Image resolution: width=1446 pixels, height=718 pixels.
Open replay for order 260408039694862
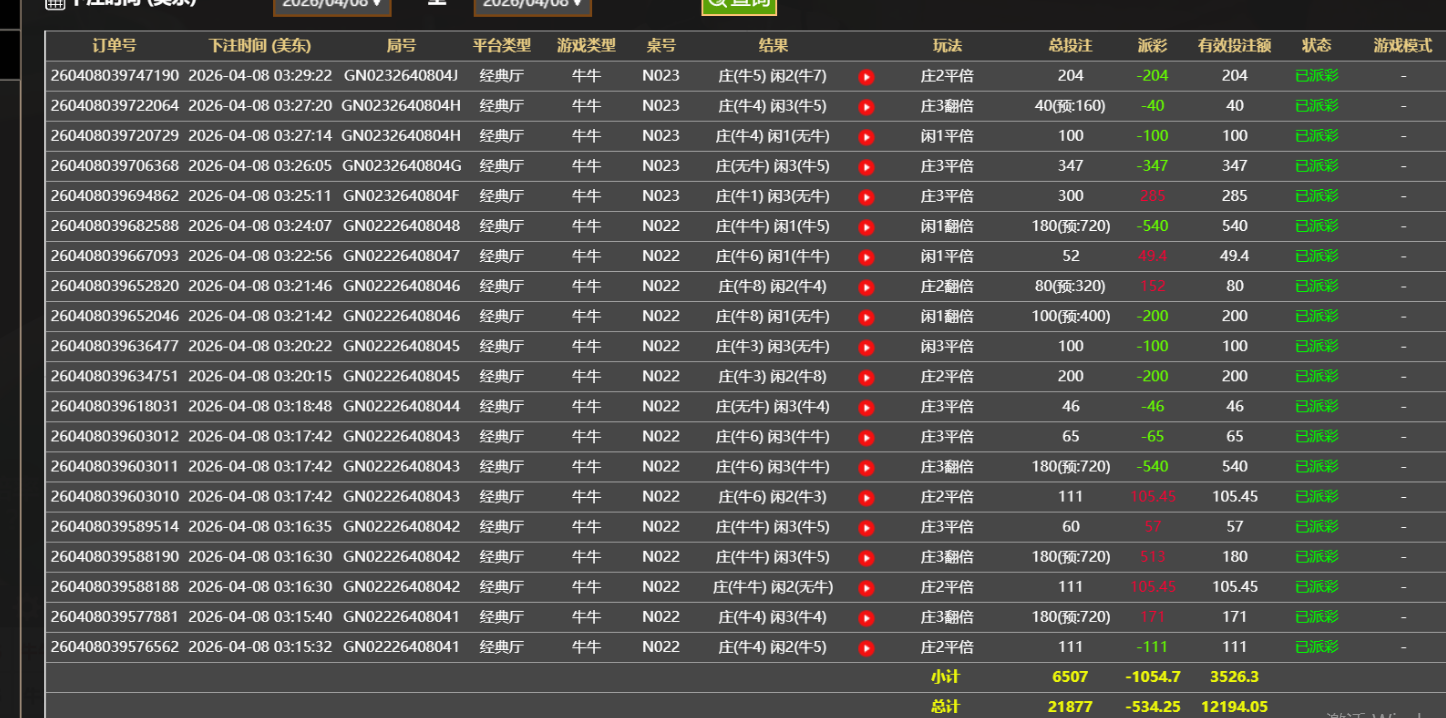pyautogui.click(x=866, y=197)
